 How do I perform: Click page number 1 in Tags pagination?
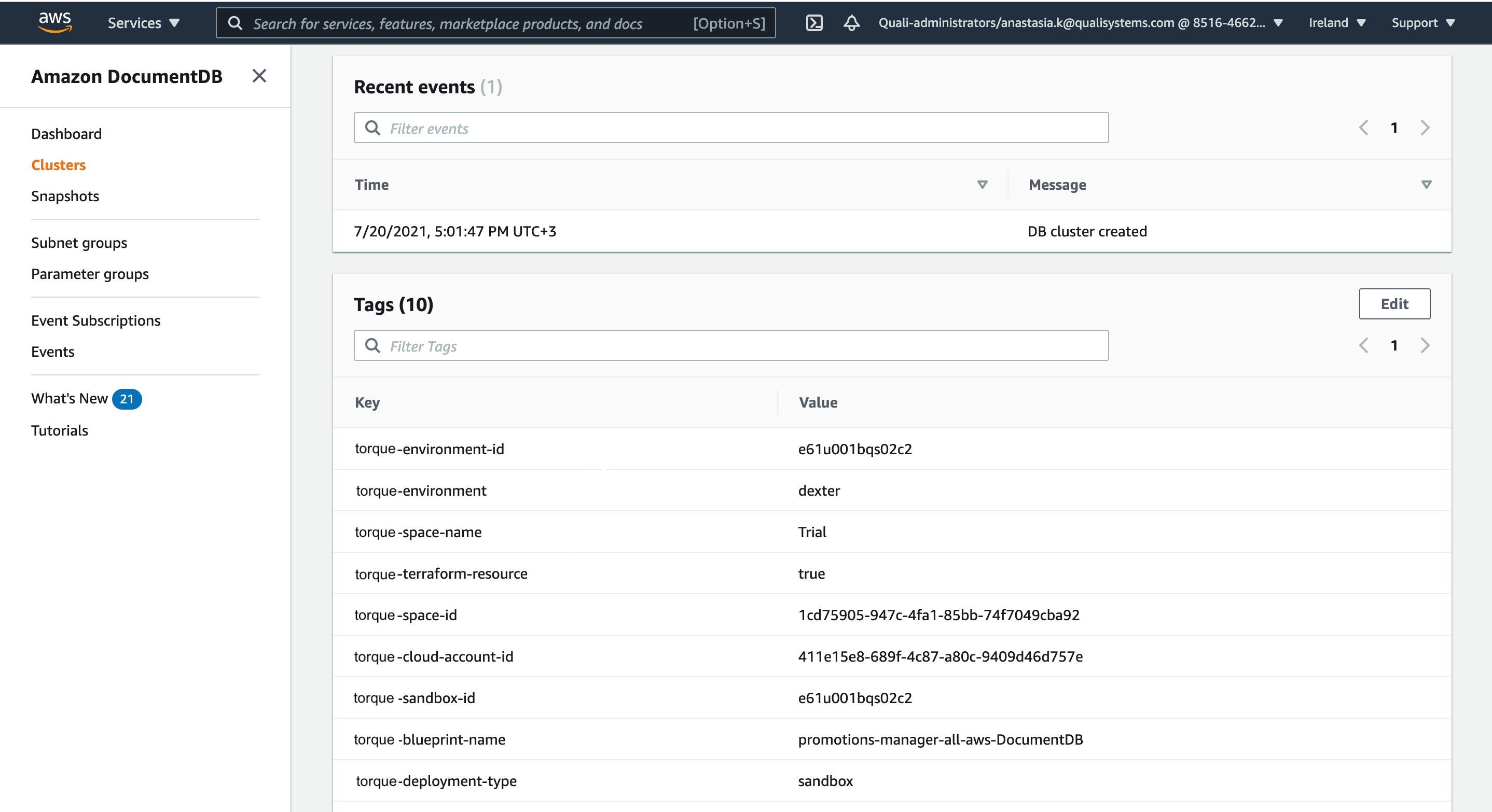pos(1394,345)
